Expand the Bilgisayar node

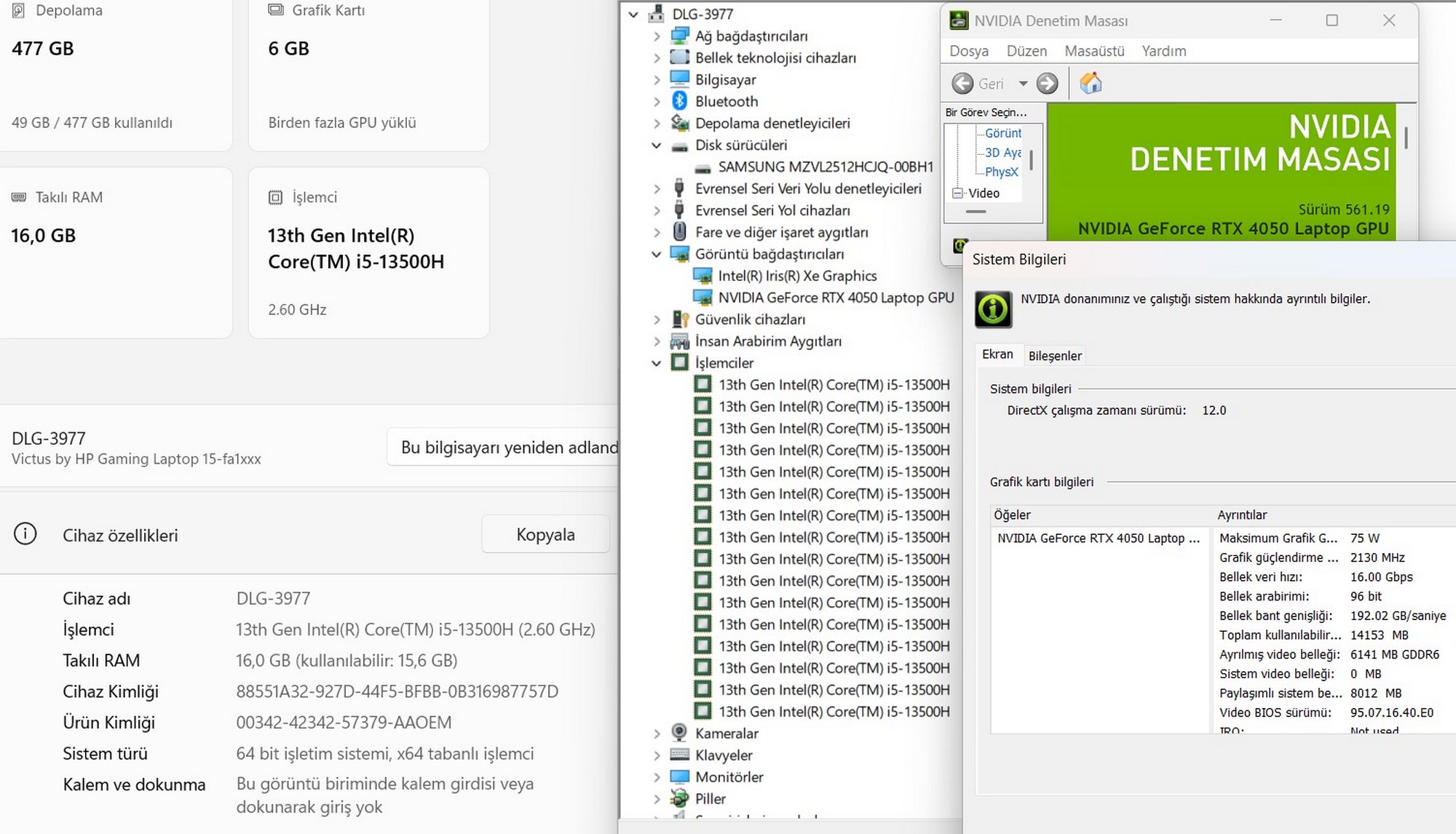click(657, 79)
